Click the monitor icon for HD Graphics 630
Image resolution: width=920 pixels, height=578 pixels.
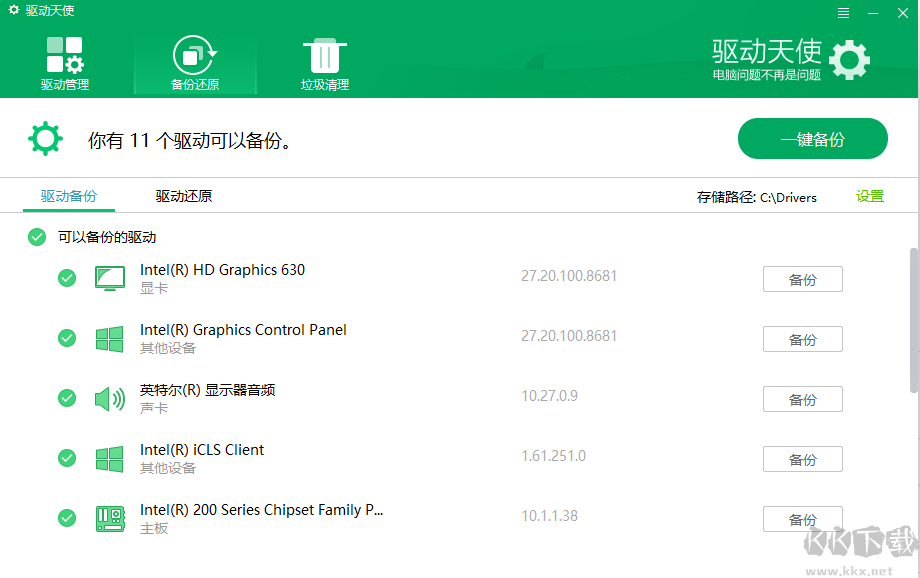(x=110, y=278)
